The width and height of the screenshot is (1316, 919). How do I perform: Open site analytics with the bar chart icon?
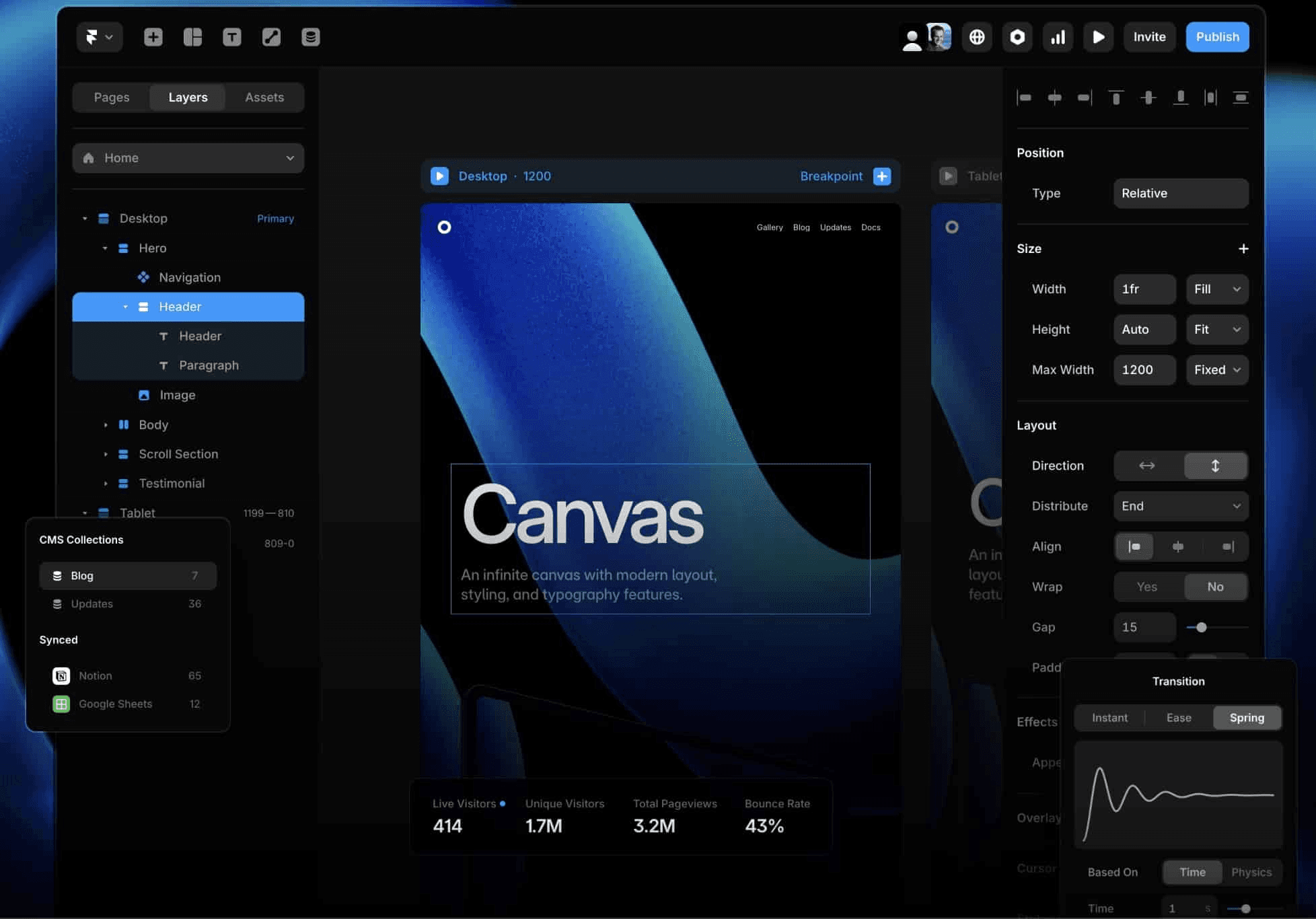[x=1058, y=37]
